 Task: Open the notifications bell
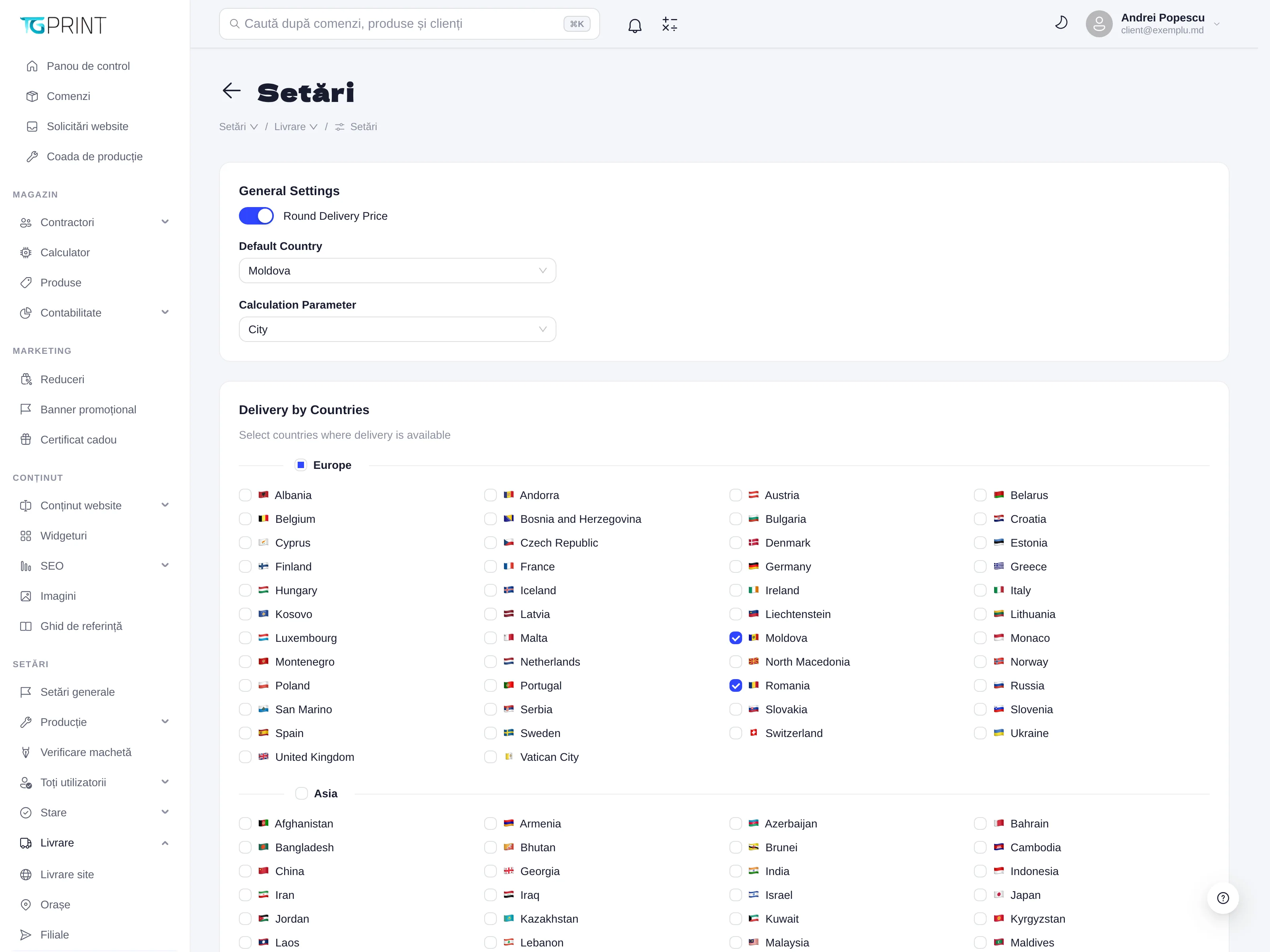point(635,25)
